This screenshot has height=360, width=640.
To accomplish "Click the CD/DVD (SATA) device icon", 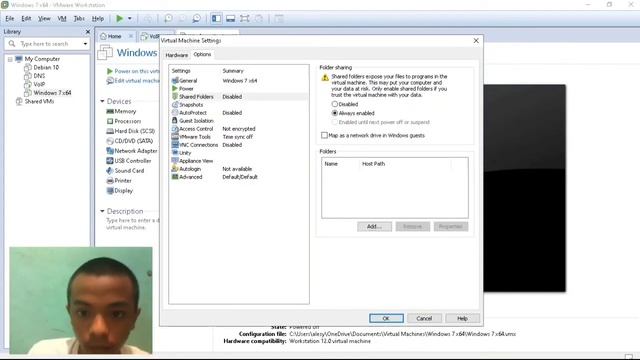I will [x=110, y=141].
